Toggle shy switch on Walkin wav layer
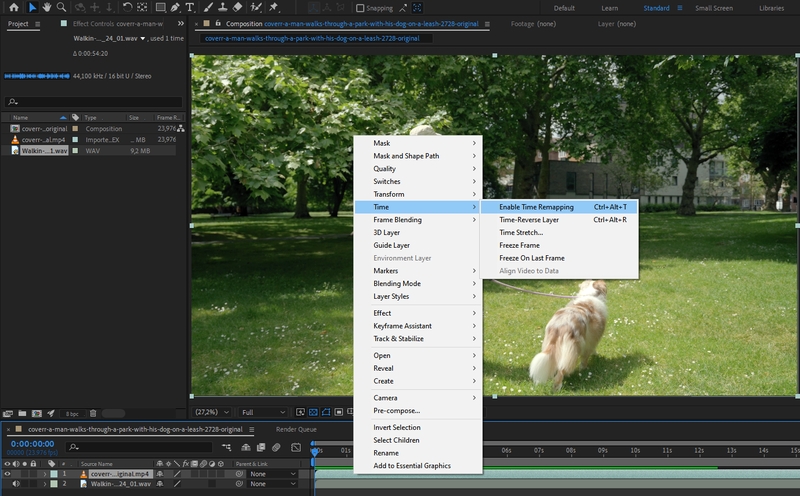 [160, 484]
